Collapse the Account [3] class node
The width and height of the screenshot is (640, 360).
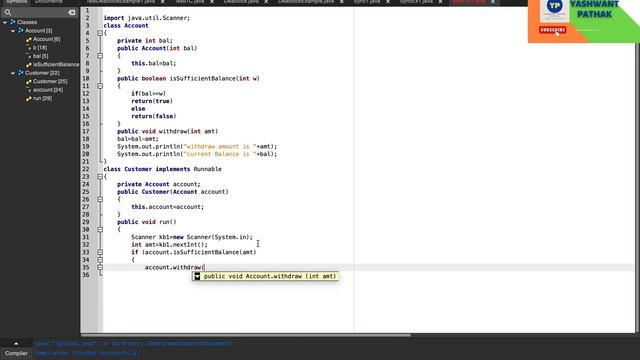13,31
